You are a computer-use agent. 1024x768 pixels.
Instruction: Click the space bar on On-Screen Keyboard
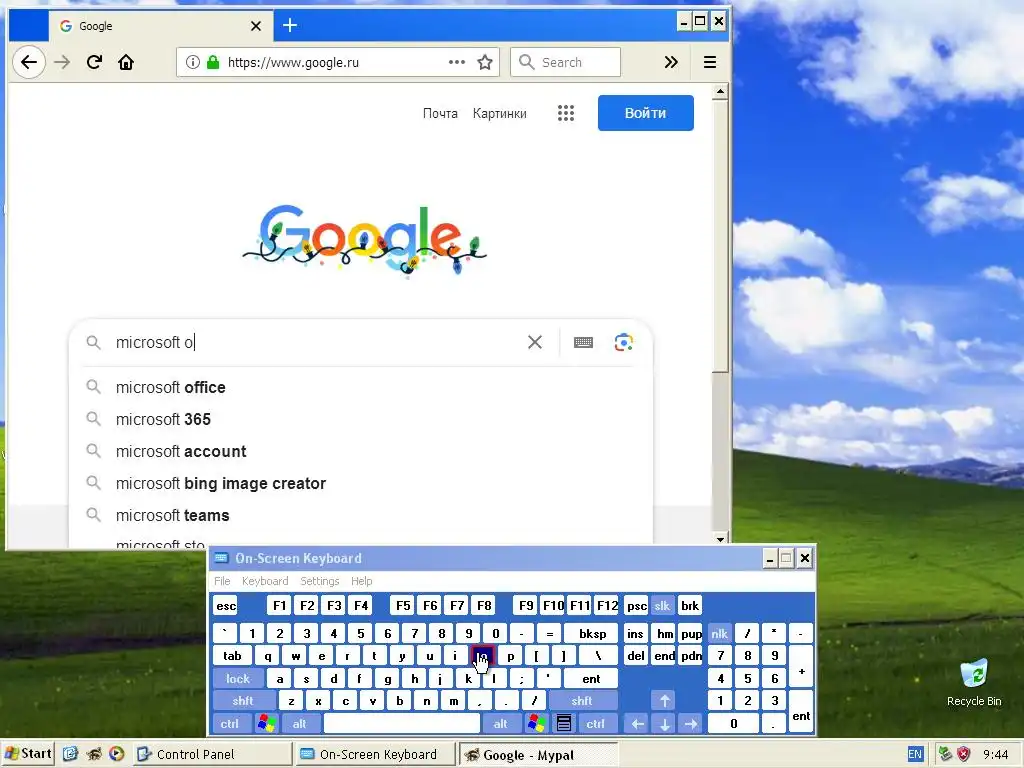pos(402,724)
